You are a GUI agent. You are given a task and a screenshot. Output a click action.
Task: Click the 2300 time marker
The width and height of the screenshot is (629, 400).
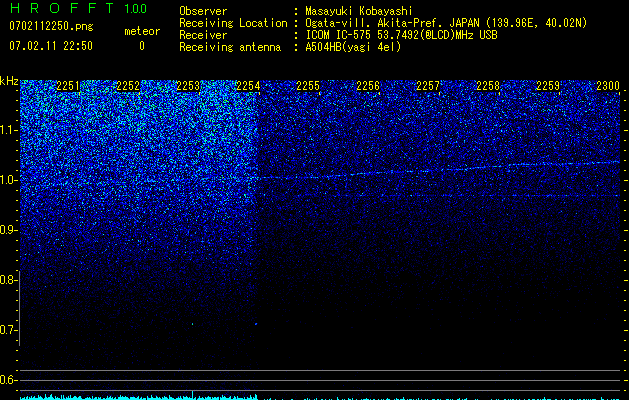pyautogui.click(x=608, y=86)
